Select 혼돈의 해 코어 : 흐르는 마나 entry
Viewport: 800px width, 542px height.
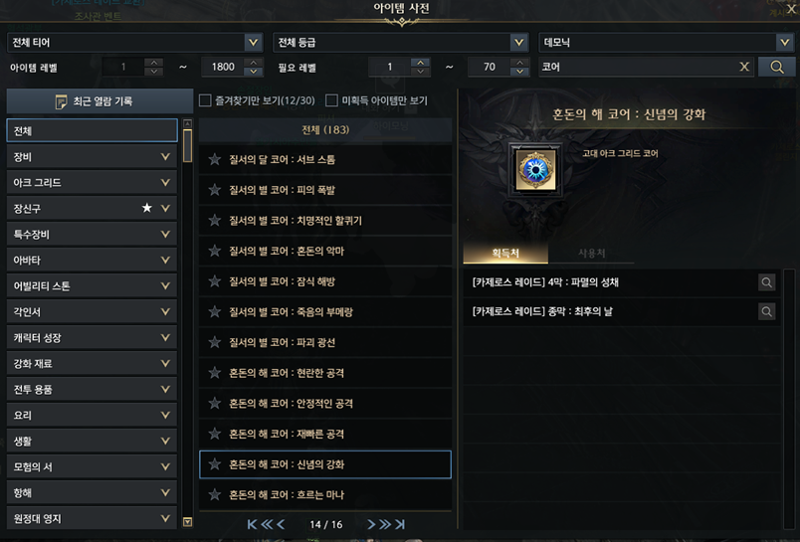[325, 495]
